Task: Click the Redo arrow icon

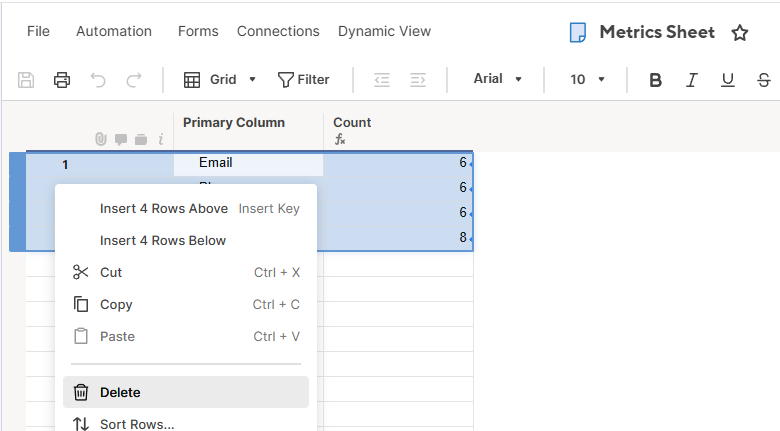Action: [134, 80]
